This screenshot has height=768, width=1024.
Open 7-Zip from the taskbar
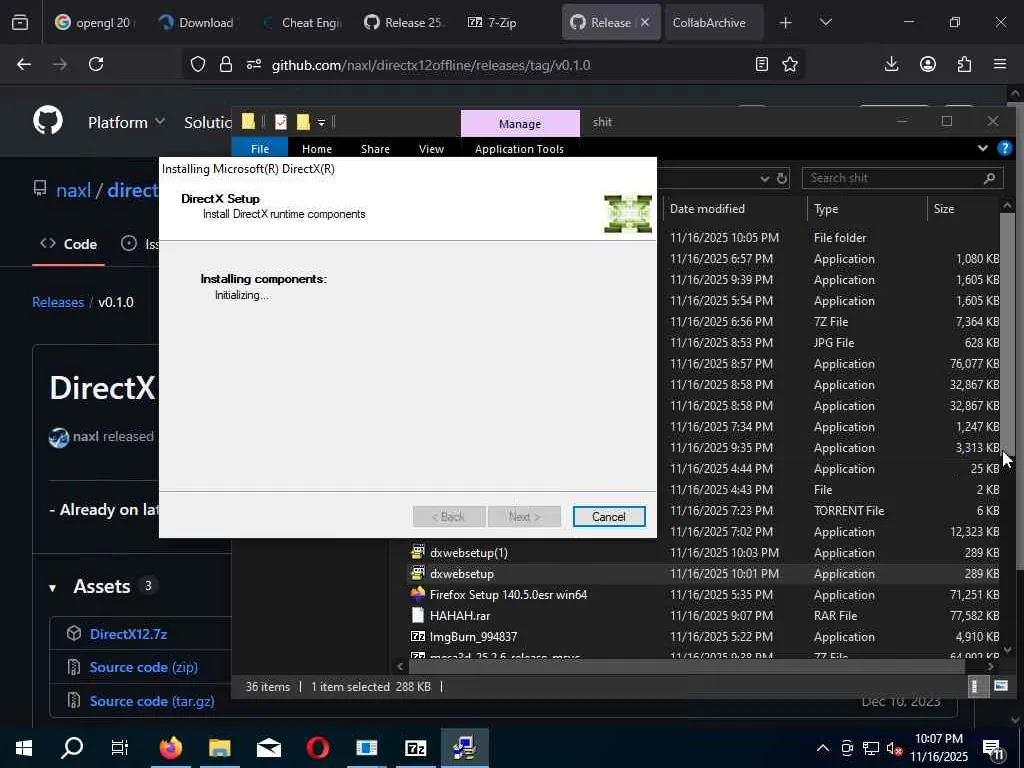(415, 748)
